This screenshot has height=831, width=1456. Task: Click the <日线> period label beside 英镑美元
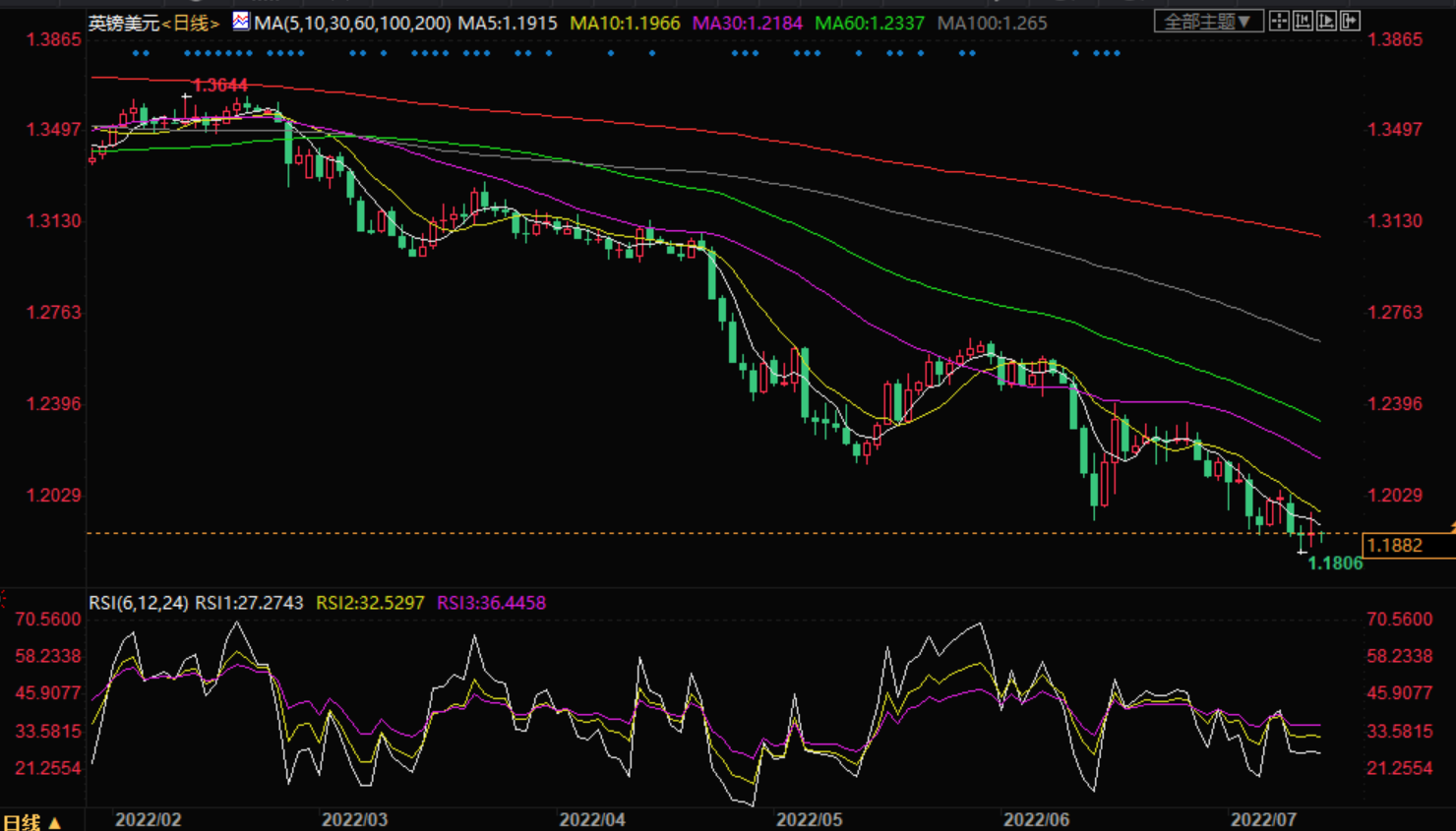click(191, 23)
